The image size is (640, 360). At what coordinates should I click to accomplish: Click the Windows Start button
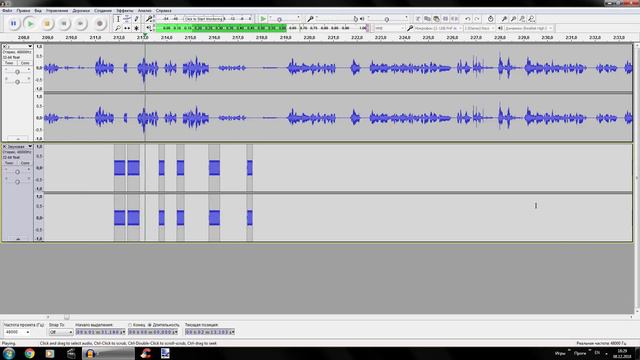(x=9, y=353)
